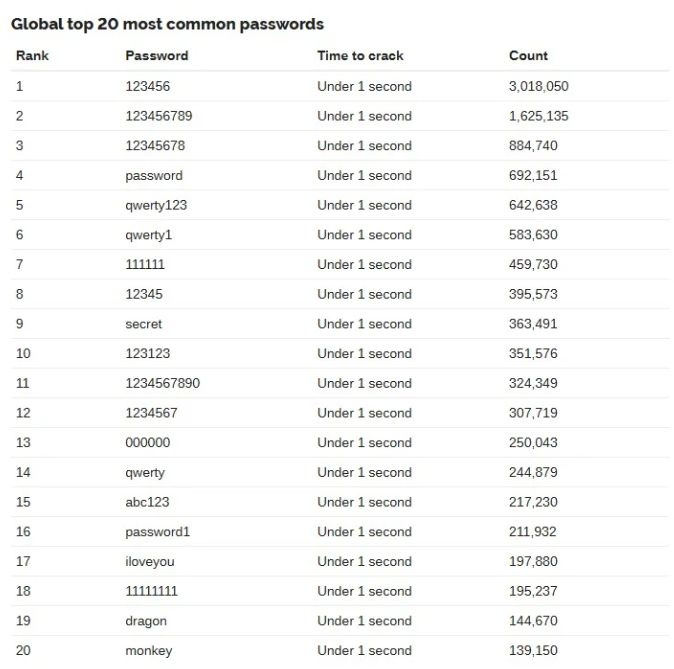Click the secret password entry
Image resolution: width=674 pixels, height=669 pixels.
[144, 324]
